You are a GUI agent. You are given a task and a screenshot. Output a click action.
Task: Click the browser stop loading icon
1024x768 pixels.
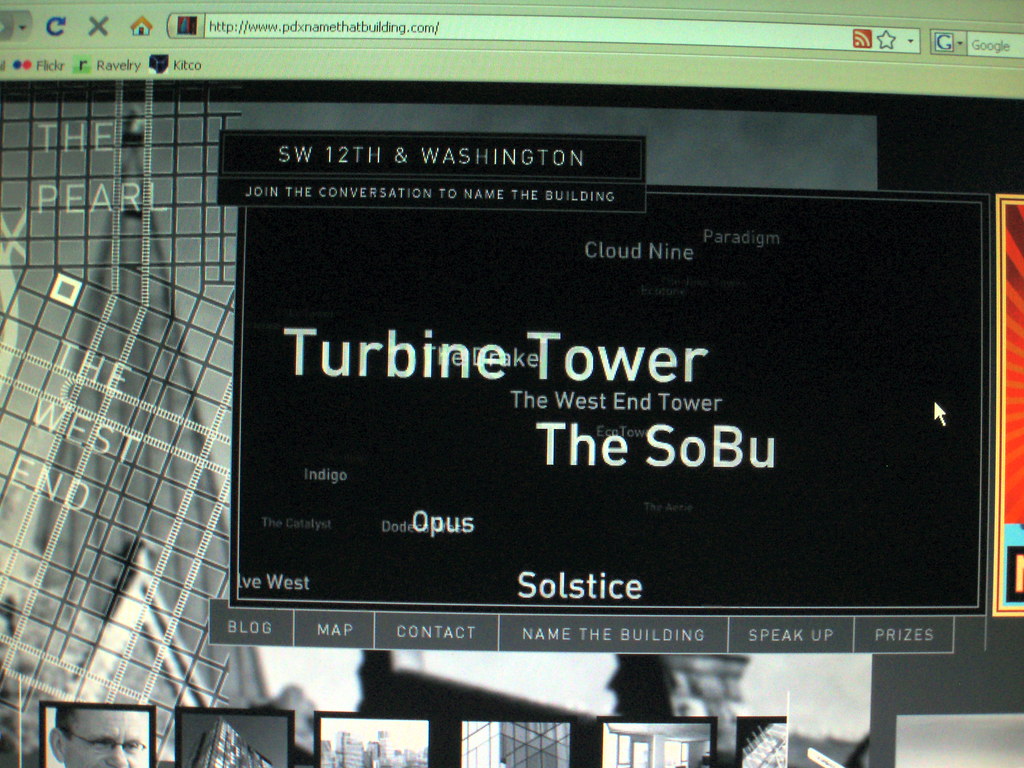point(98,26)
